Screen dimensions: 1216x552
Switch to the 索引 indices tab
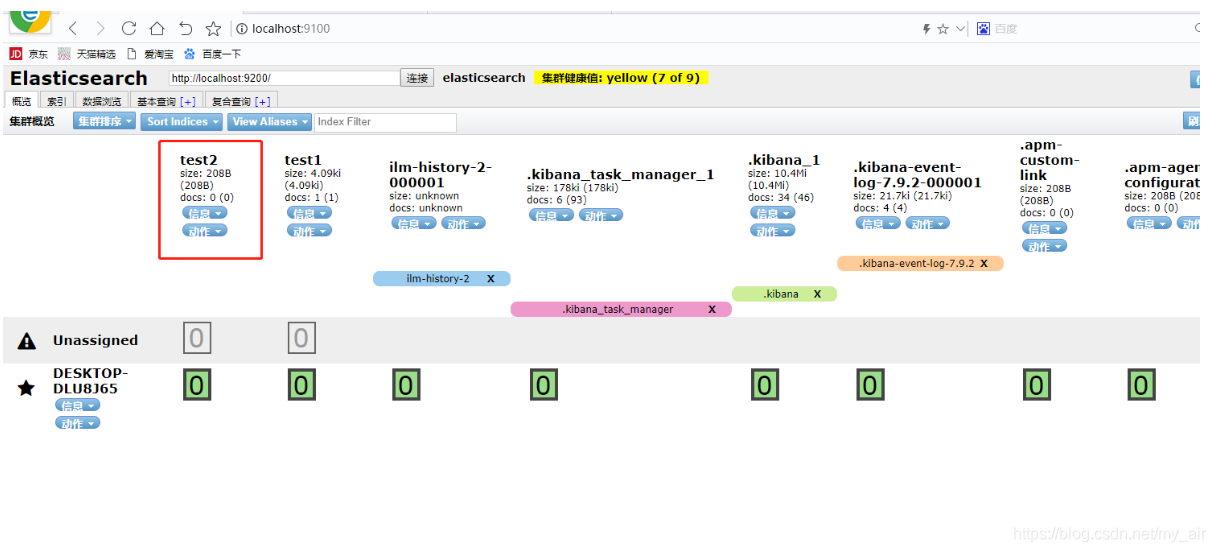(57, 101)
